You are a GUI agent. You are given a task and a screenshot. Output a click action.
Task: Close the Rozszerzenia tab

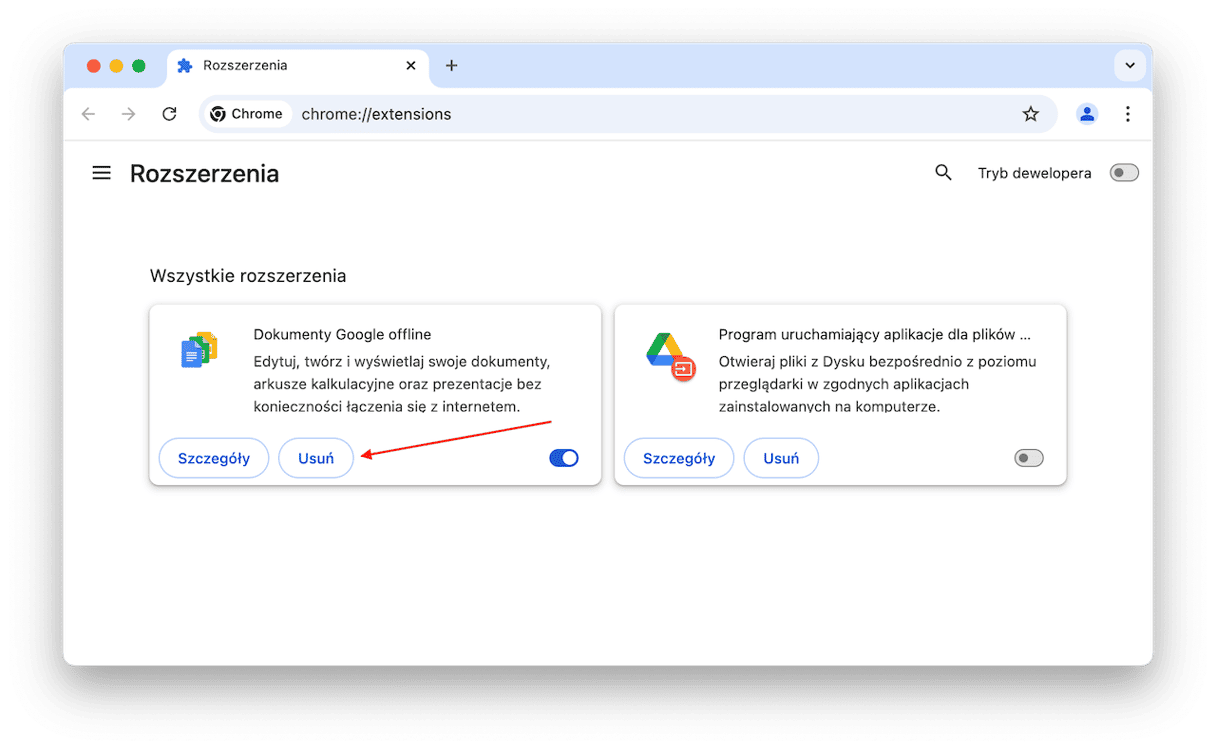[411, 65]
